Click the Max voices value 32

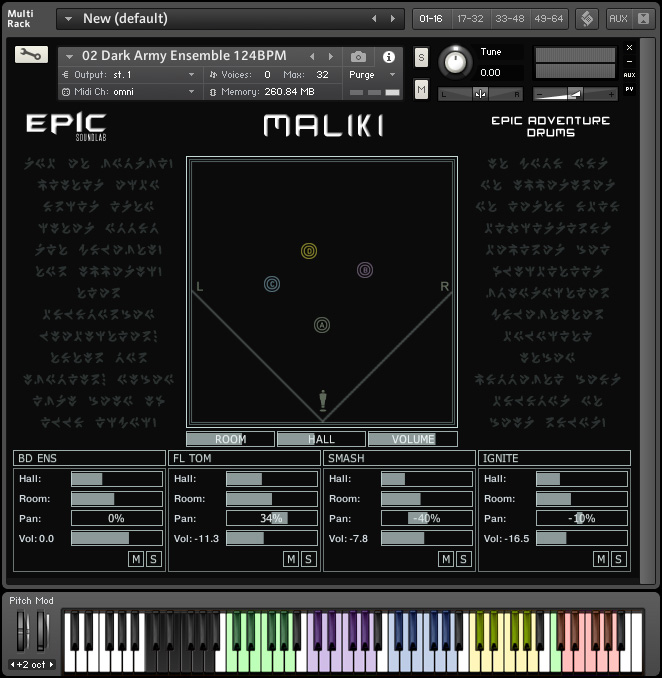pos(322,75)
